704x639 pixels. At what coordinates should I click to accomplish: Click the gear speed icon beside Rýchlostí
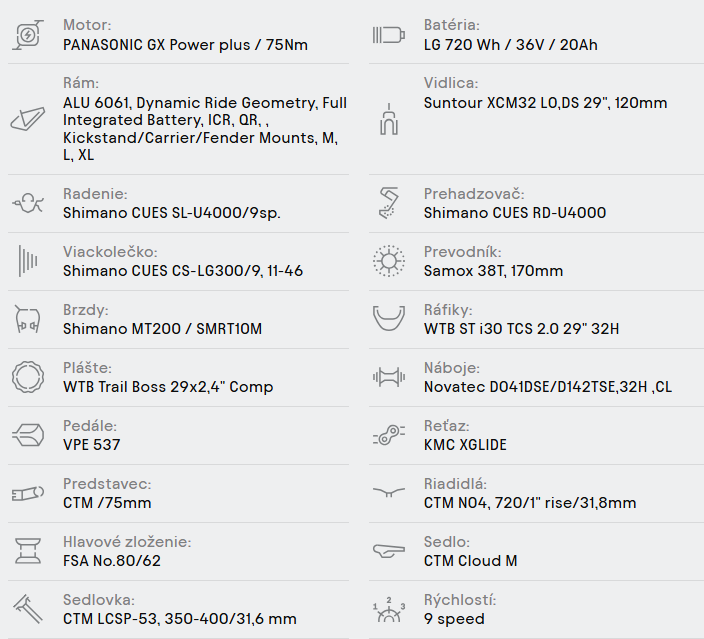388,609
